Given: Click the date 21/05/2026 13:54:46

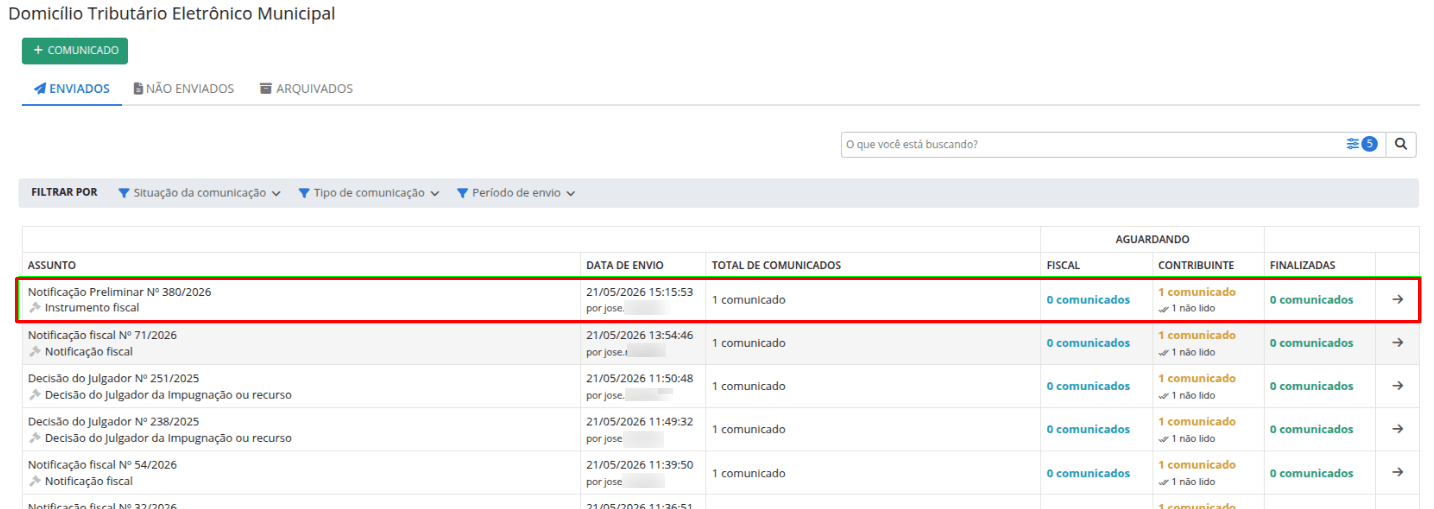Looking at the screenshot, I should pos(639,335).
